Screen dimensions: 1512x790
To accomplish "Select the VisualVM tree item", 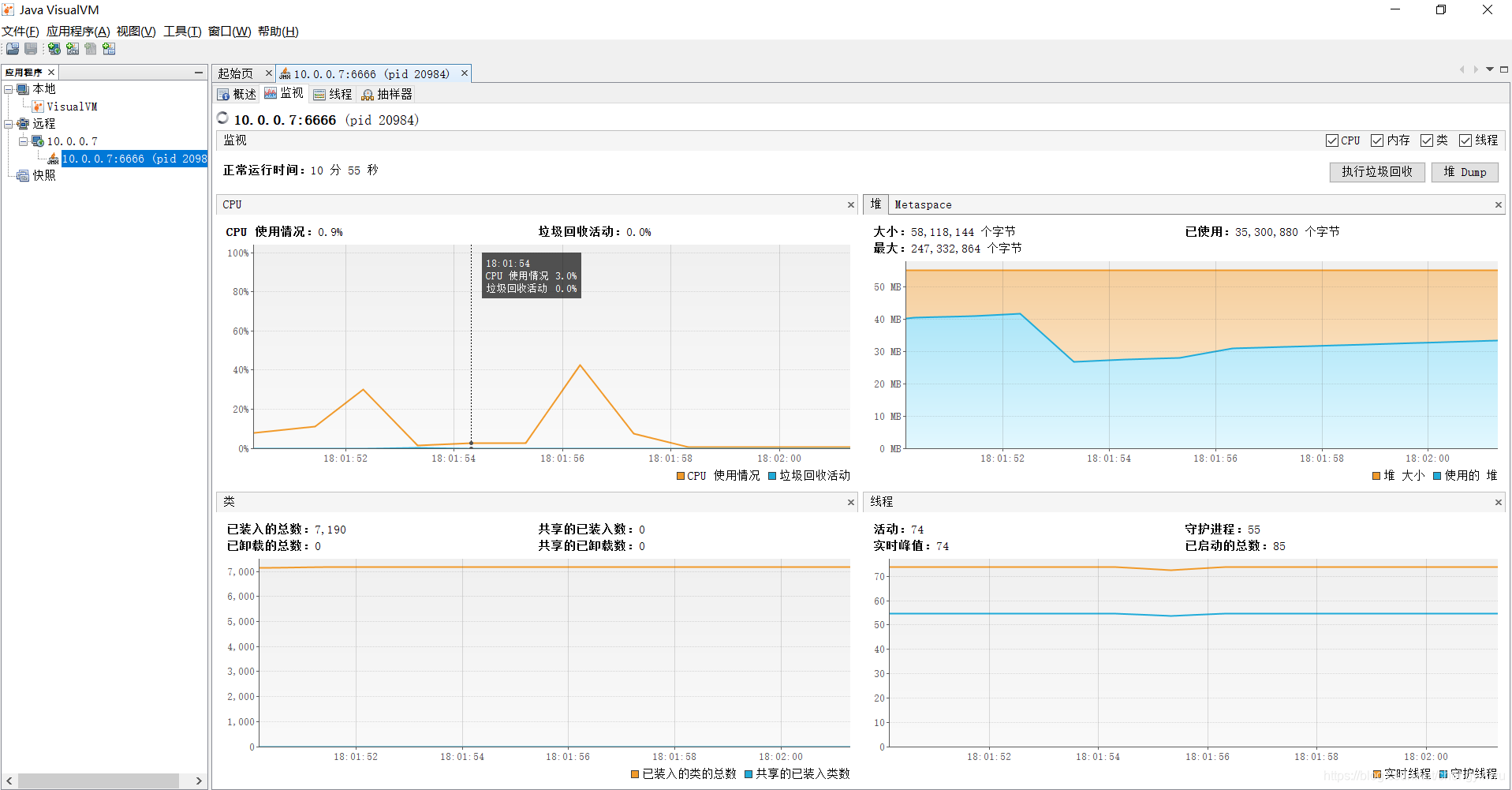I will click(72, 107).
